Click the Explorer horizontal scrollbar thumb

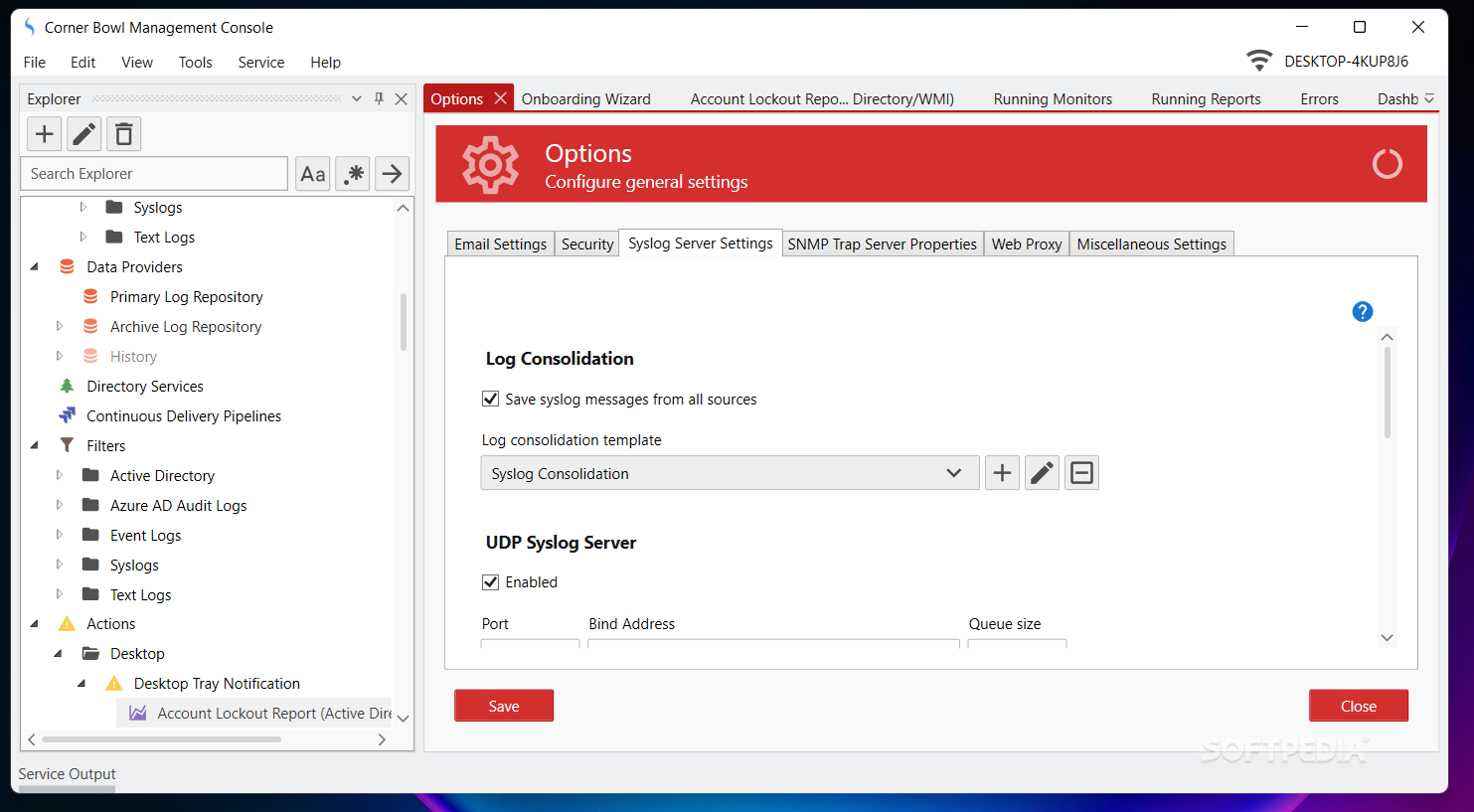pyautogui.click(x=161, y=739)
